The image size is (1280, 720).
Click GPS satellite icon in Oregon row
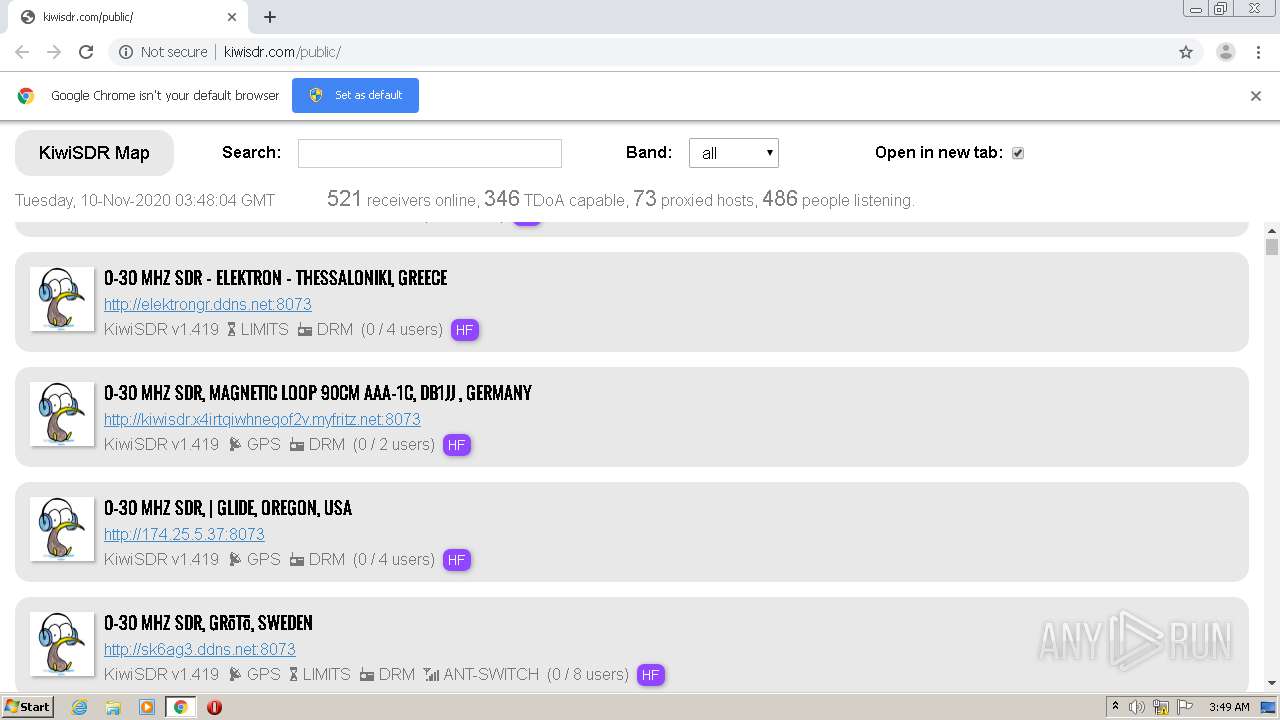click(x=235, y=559)
